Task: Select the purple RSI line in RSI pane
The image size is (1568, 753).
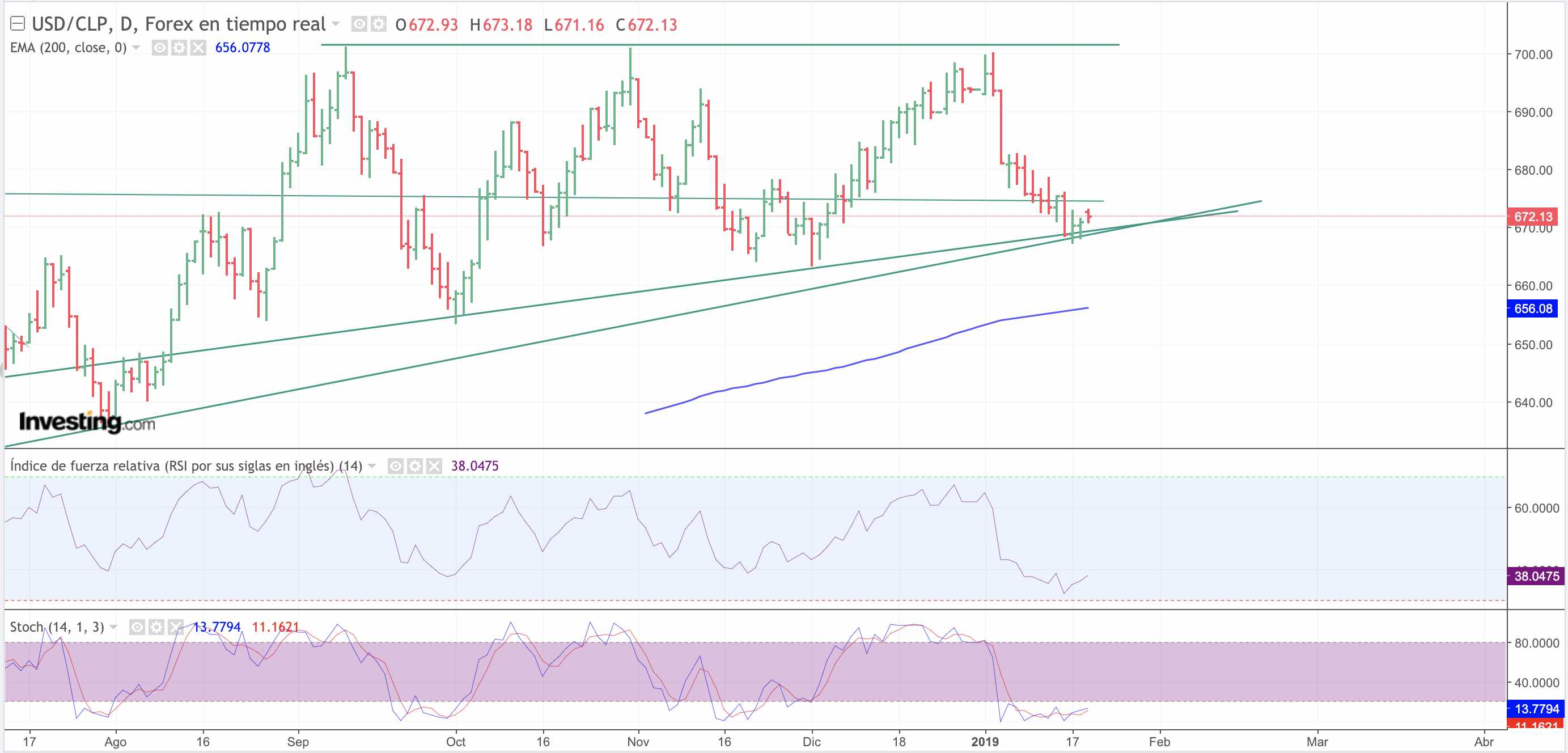Action: coord(546,532)
